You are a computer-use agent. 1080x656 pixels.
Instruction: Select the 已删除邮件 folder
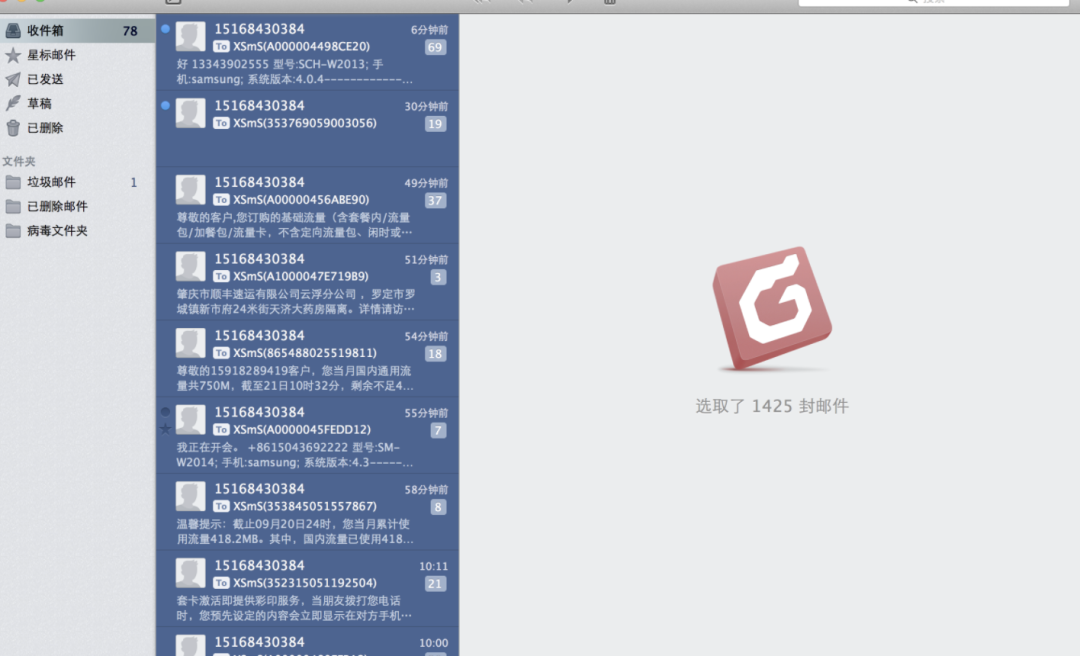pos(77,206)
